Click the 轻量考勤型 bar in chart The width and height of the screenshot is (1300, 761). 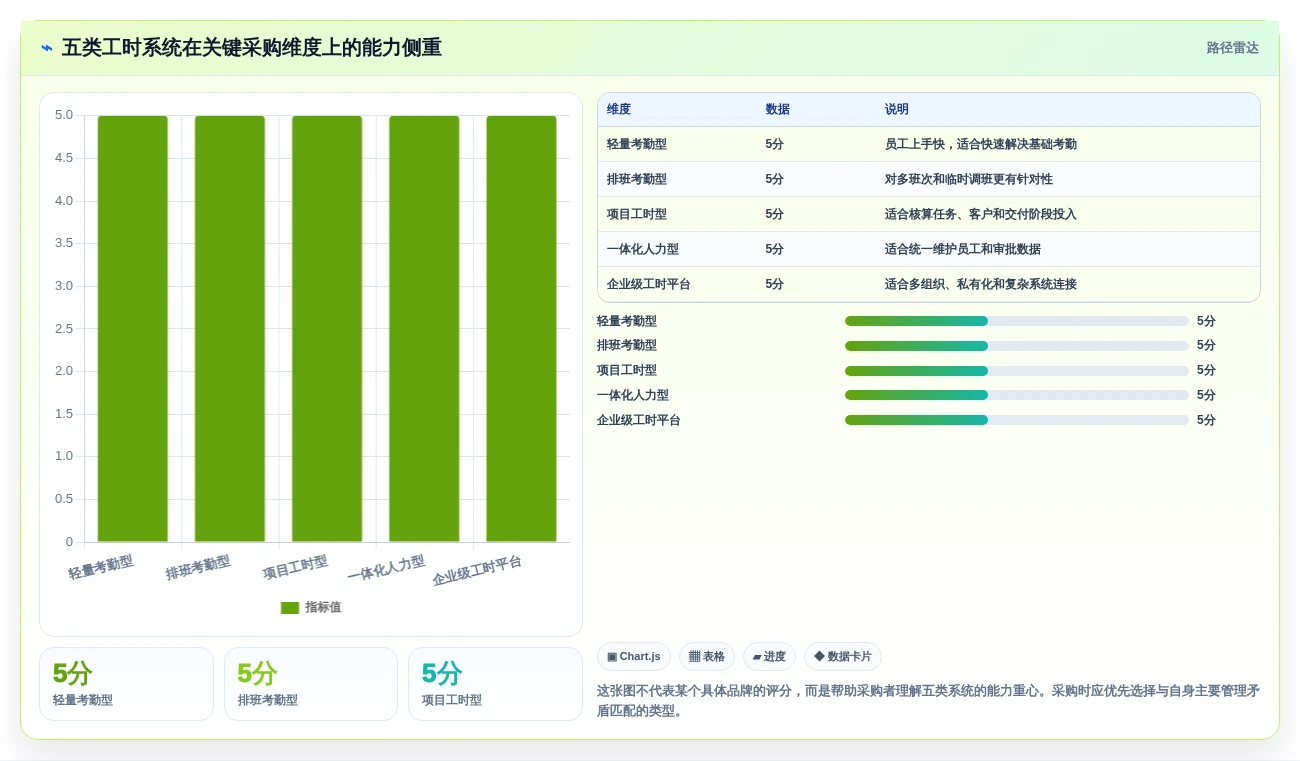click(x=133, y=329)
